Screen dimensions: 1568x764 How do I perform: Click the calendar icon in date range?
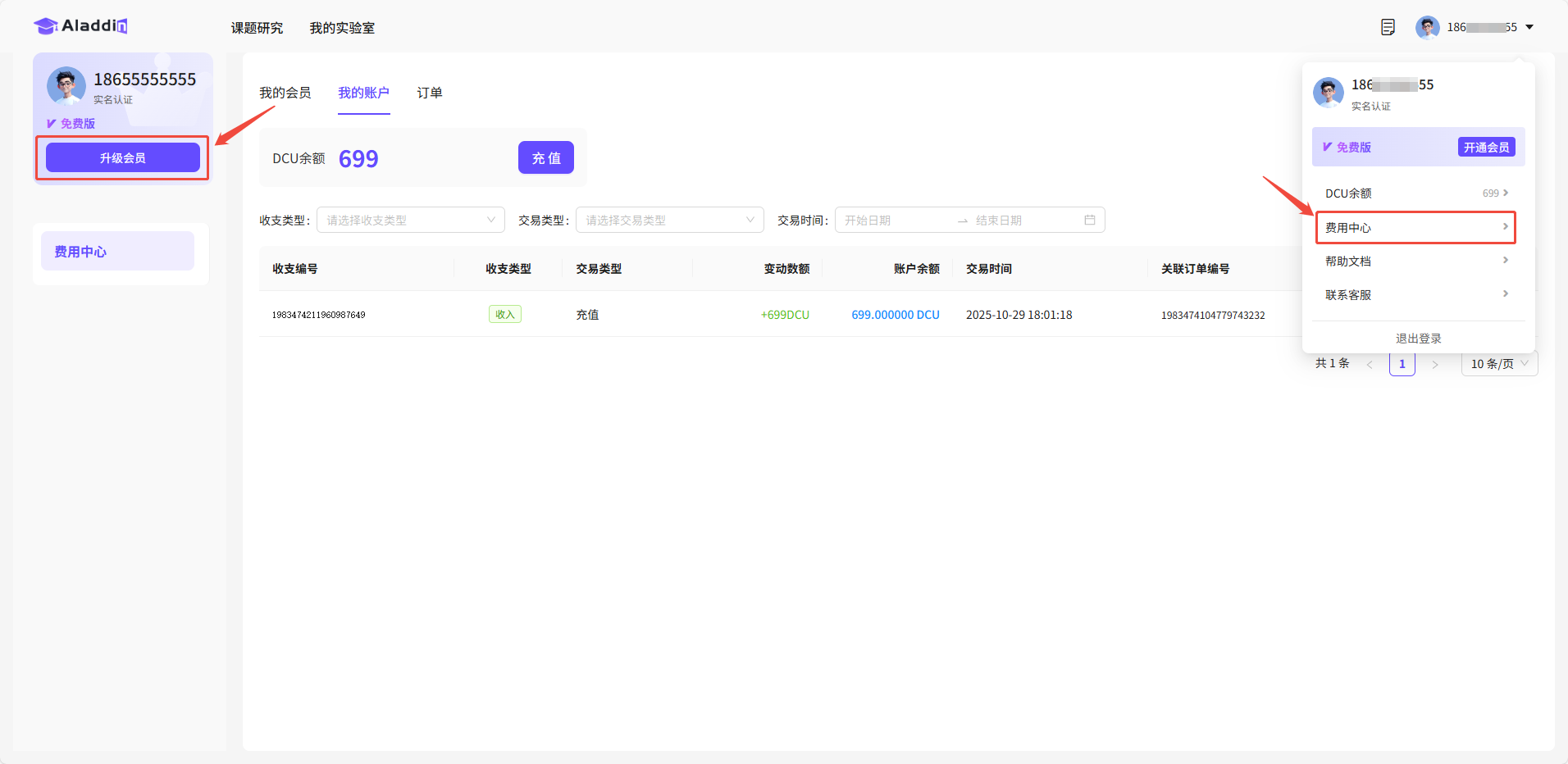[1089, 220]
